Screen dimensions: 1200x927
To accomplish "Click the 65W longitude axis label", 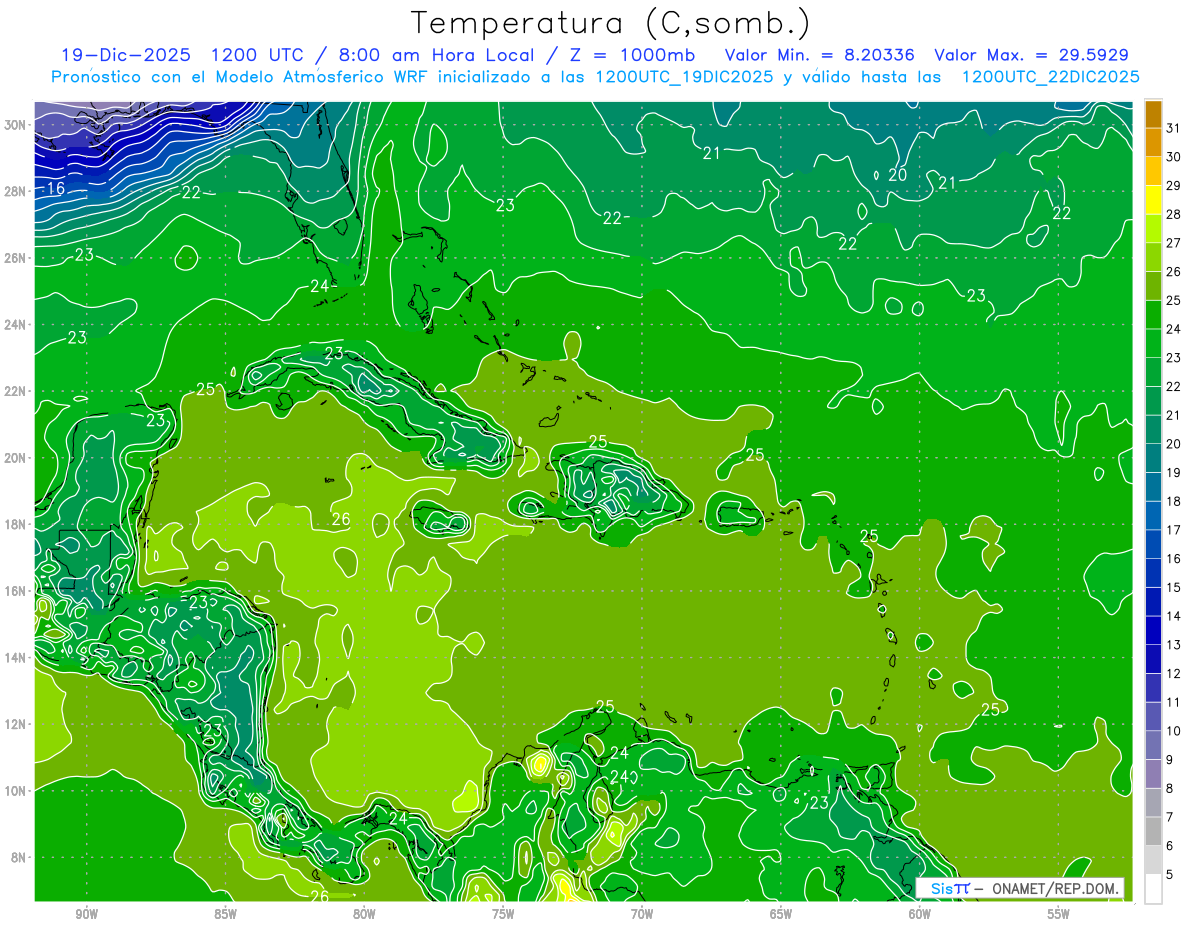I will [x=781, y=914].
